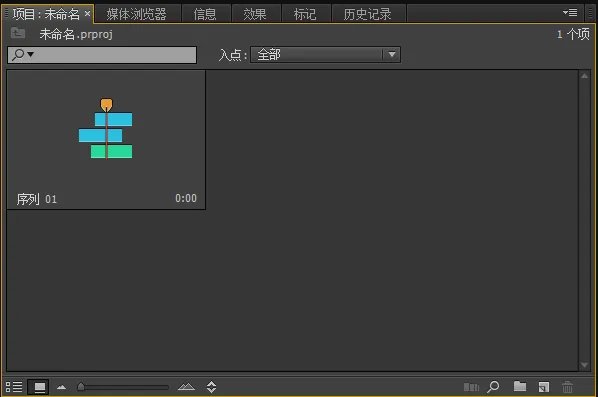This screenshot has height=397, width=598.
Task: Click the find magnifier icon in bottom bar
Action: 493,387
